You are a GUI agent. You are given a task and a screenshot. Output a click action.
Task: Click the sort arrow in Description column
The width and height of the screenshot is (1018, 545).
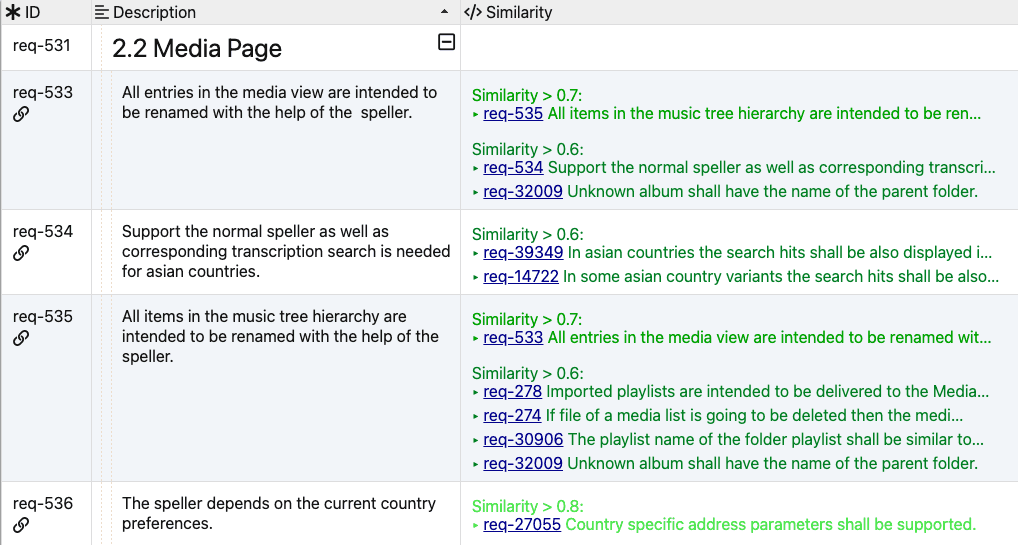(444, 12)
